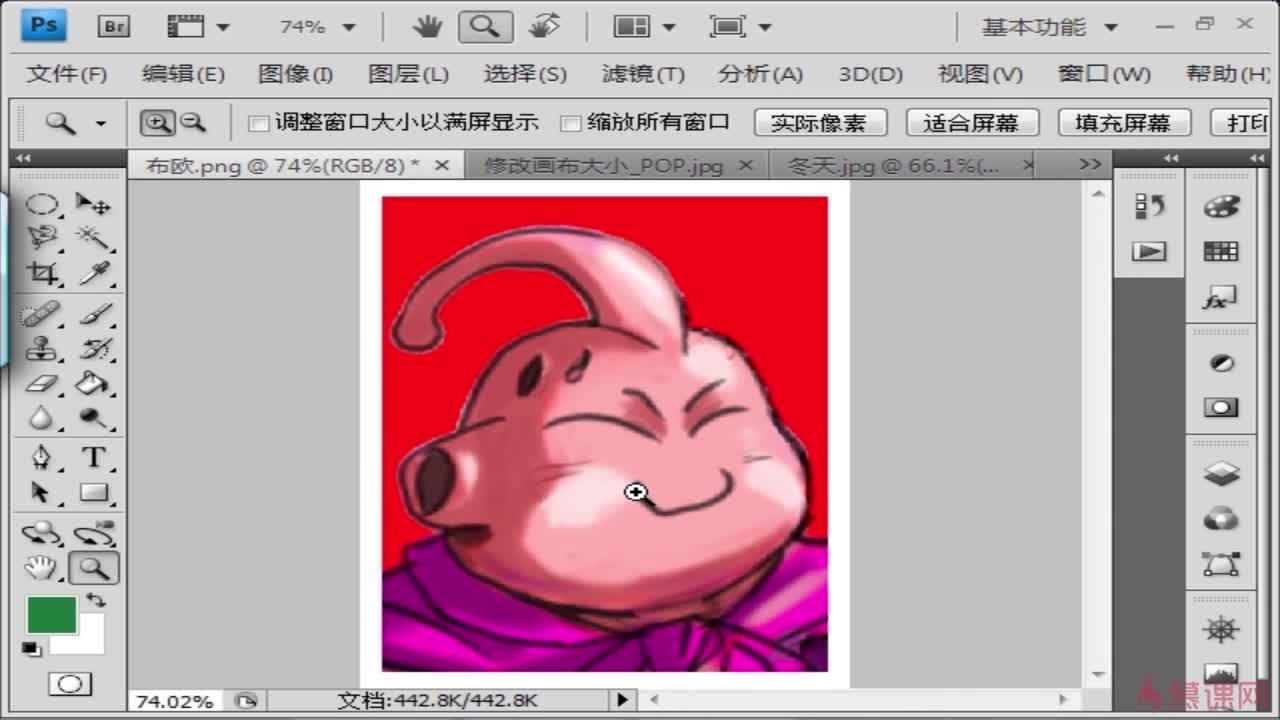Switch to the 修改画布大小_POP.jpg tab
1280x720 pixels.
(603, 166)
